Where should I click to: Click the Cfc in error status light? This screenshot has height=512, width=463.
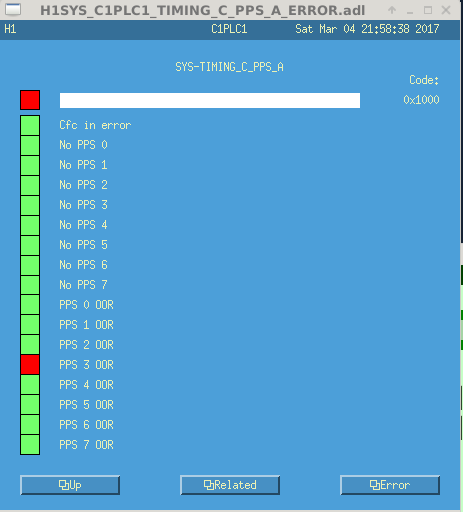click(x=30, y=125)
